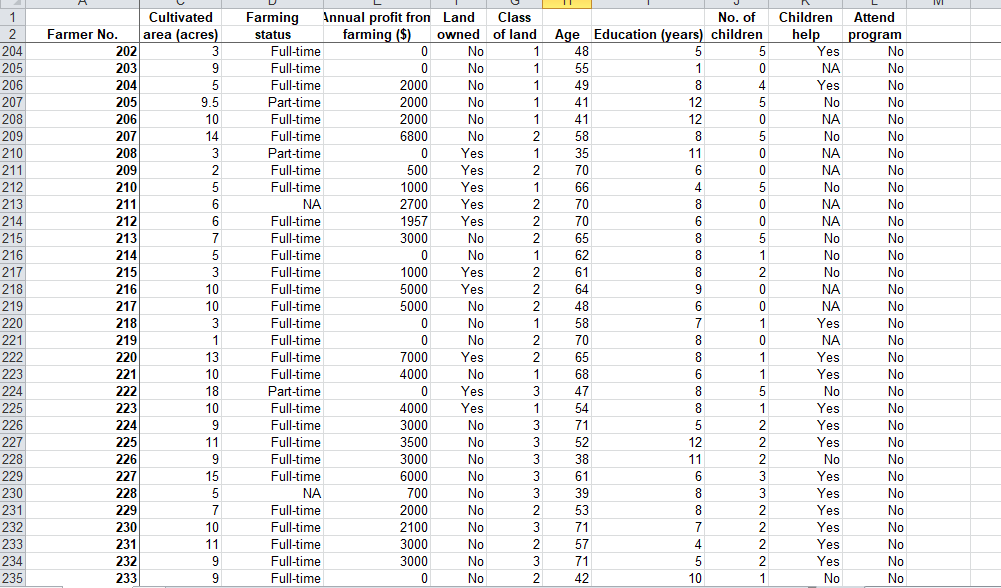Select the 'Attend program' header cell
The image size is (1001, 588).
pyautogui.click(x=875, y=26)
